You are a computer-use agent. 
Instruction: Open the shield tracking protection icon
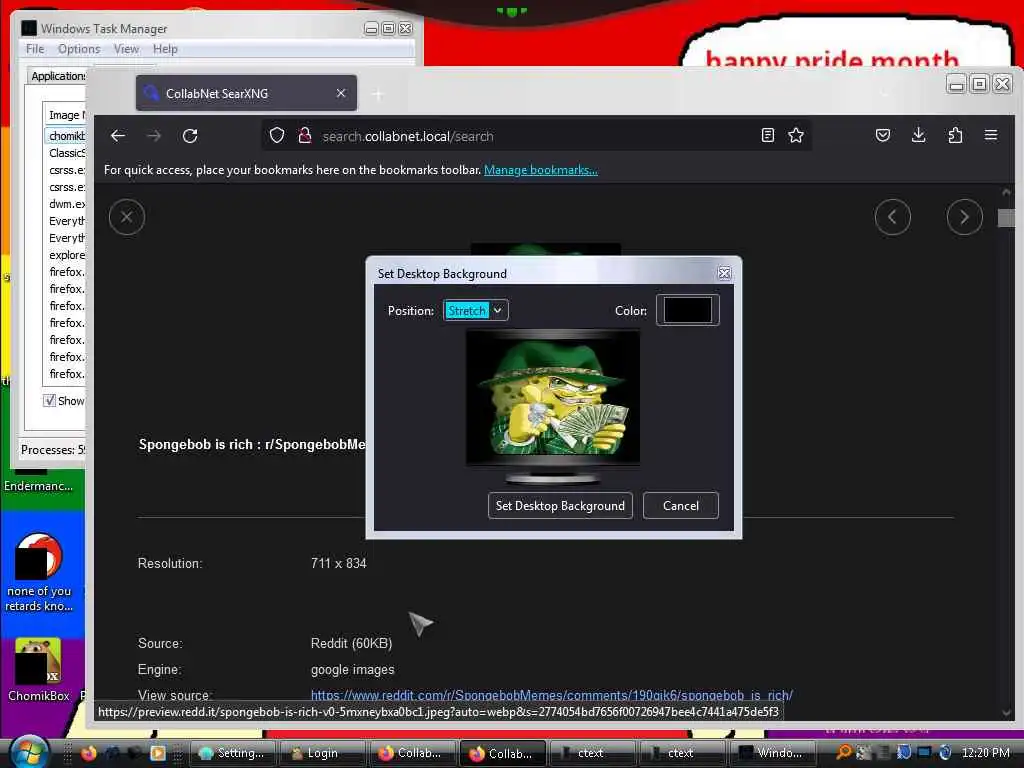(x=277, y=136)
